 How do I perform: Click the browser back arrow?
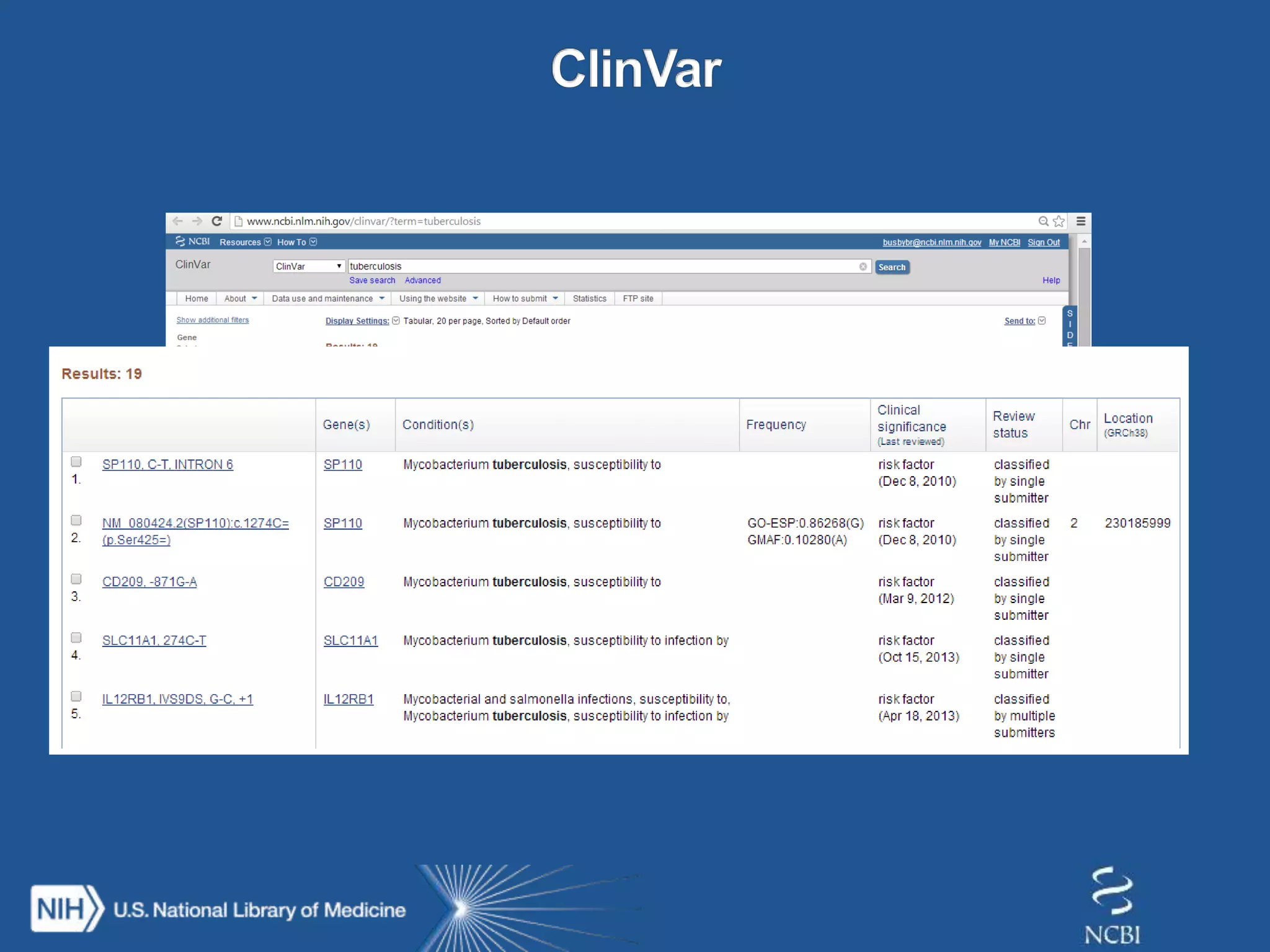pos(178,221)
